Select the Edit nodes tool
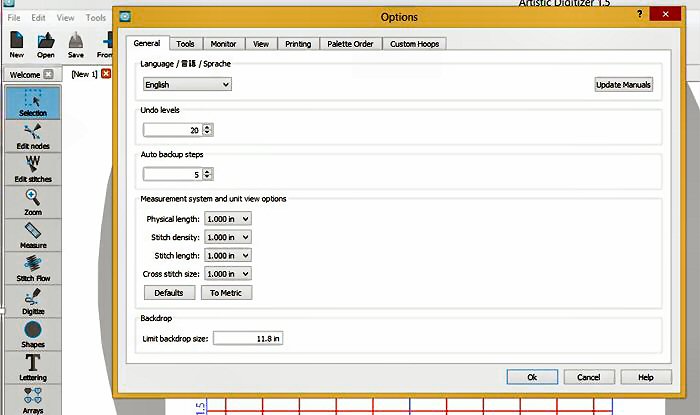 pyautogui.click(x=33, y=137)
